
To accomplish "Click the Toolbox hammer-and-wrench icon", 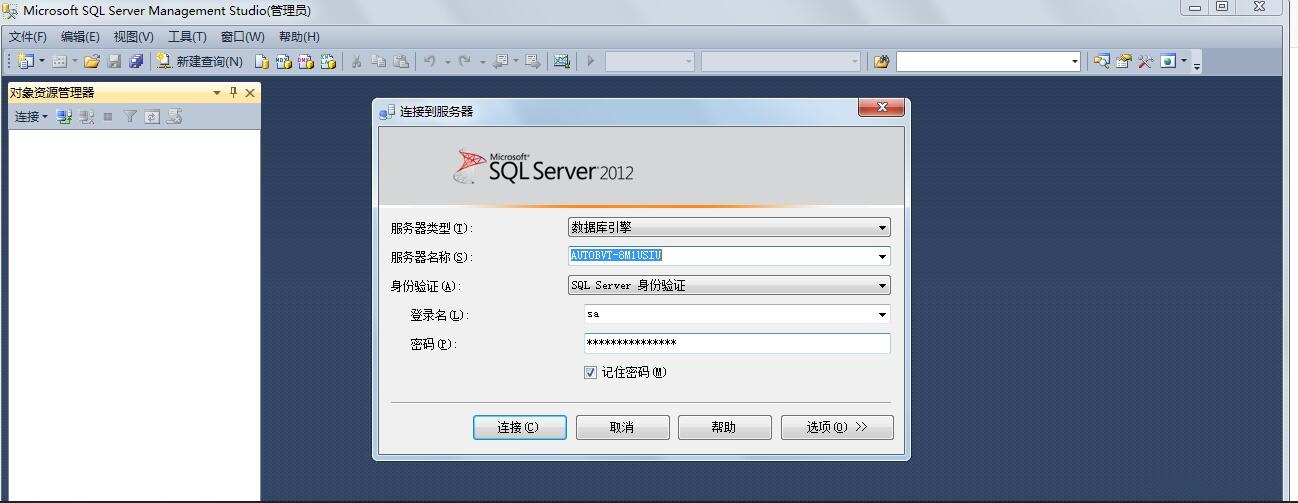I will 1145,61.
